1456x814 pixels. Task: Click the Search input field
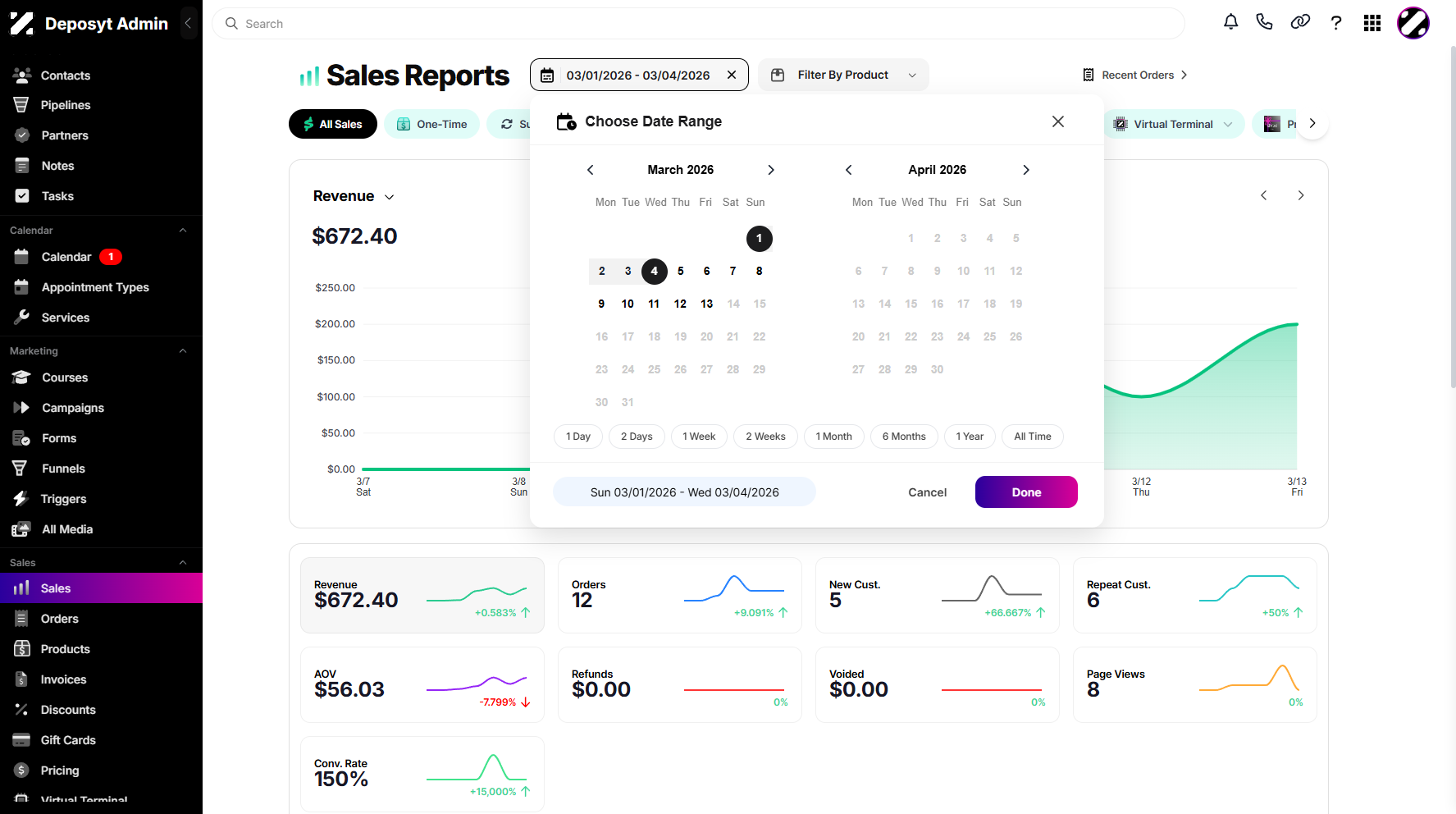coord(699,24)
